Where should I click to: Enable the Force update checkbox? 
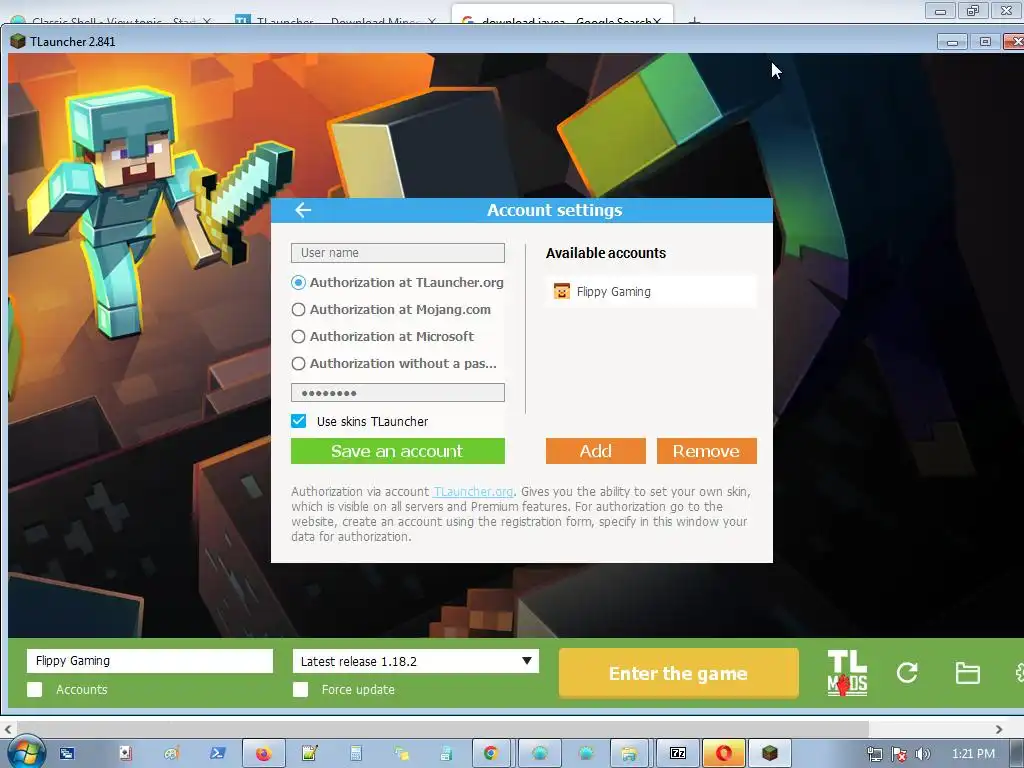point(300,690)
